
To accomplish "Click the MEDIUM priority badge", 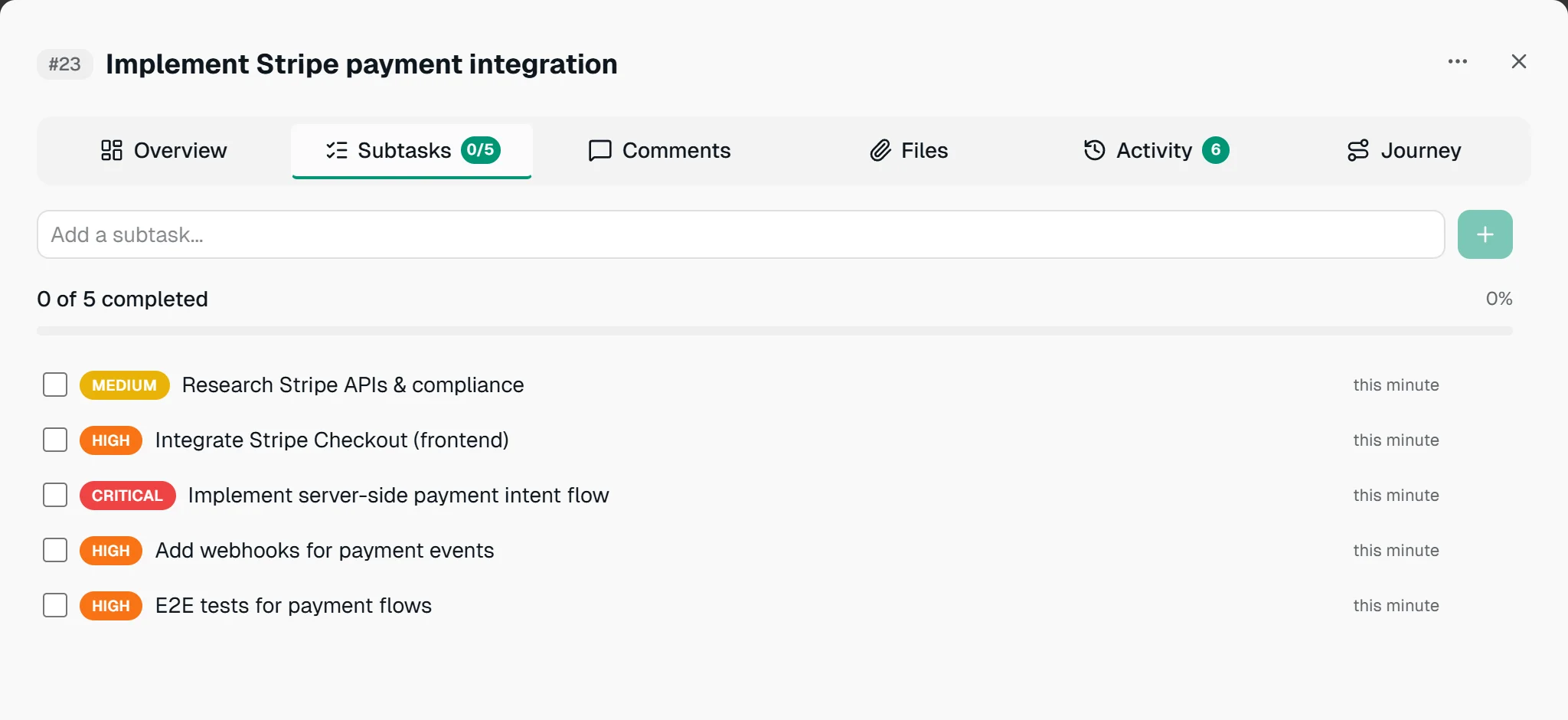I will (124, 385).
